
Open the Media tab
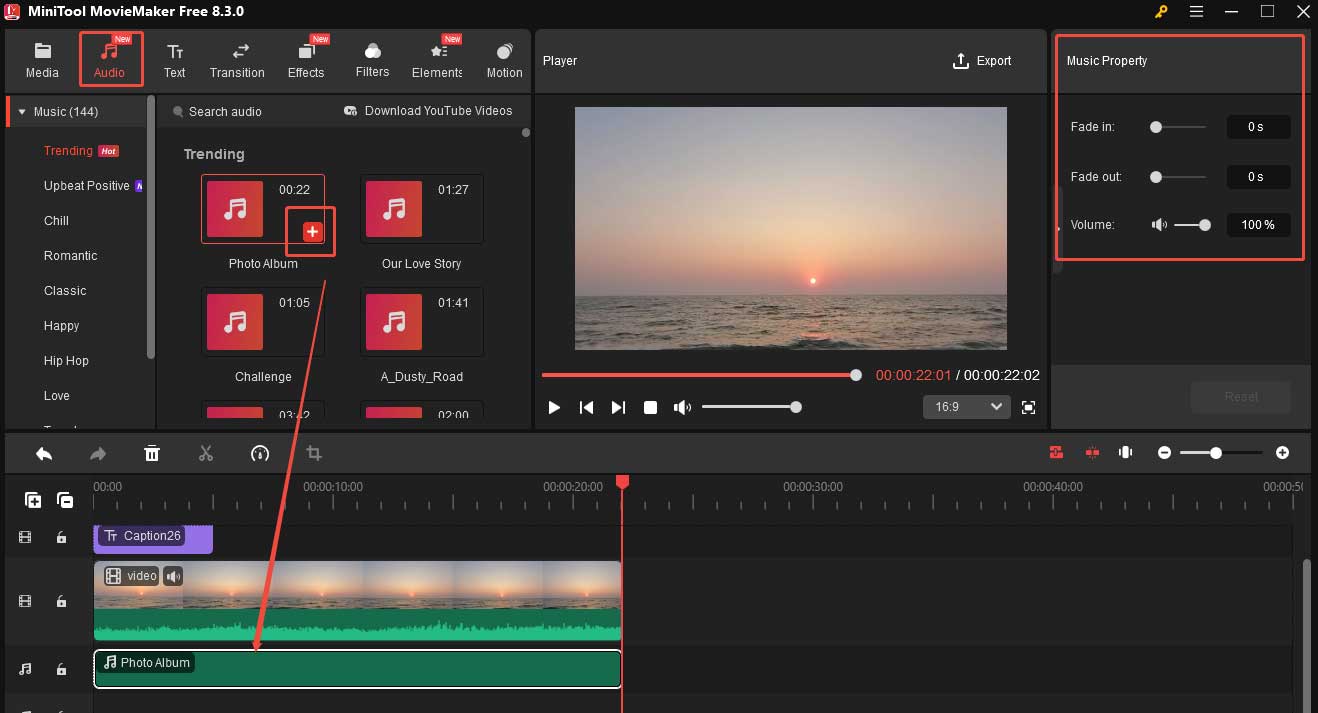[x=42, y=60]
